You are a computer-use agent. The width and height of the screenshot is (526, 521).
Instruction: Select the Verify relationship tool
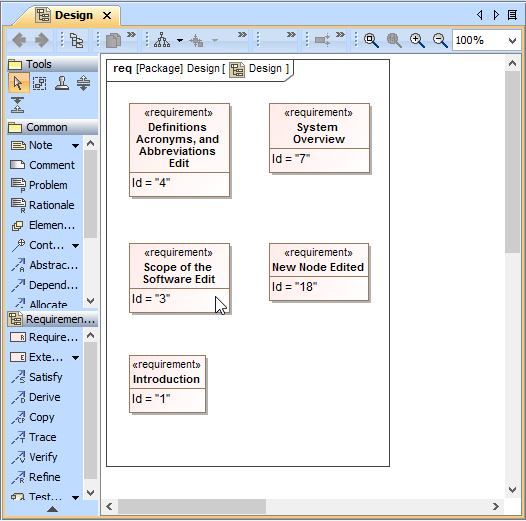click(34, 457)
